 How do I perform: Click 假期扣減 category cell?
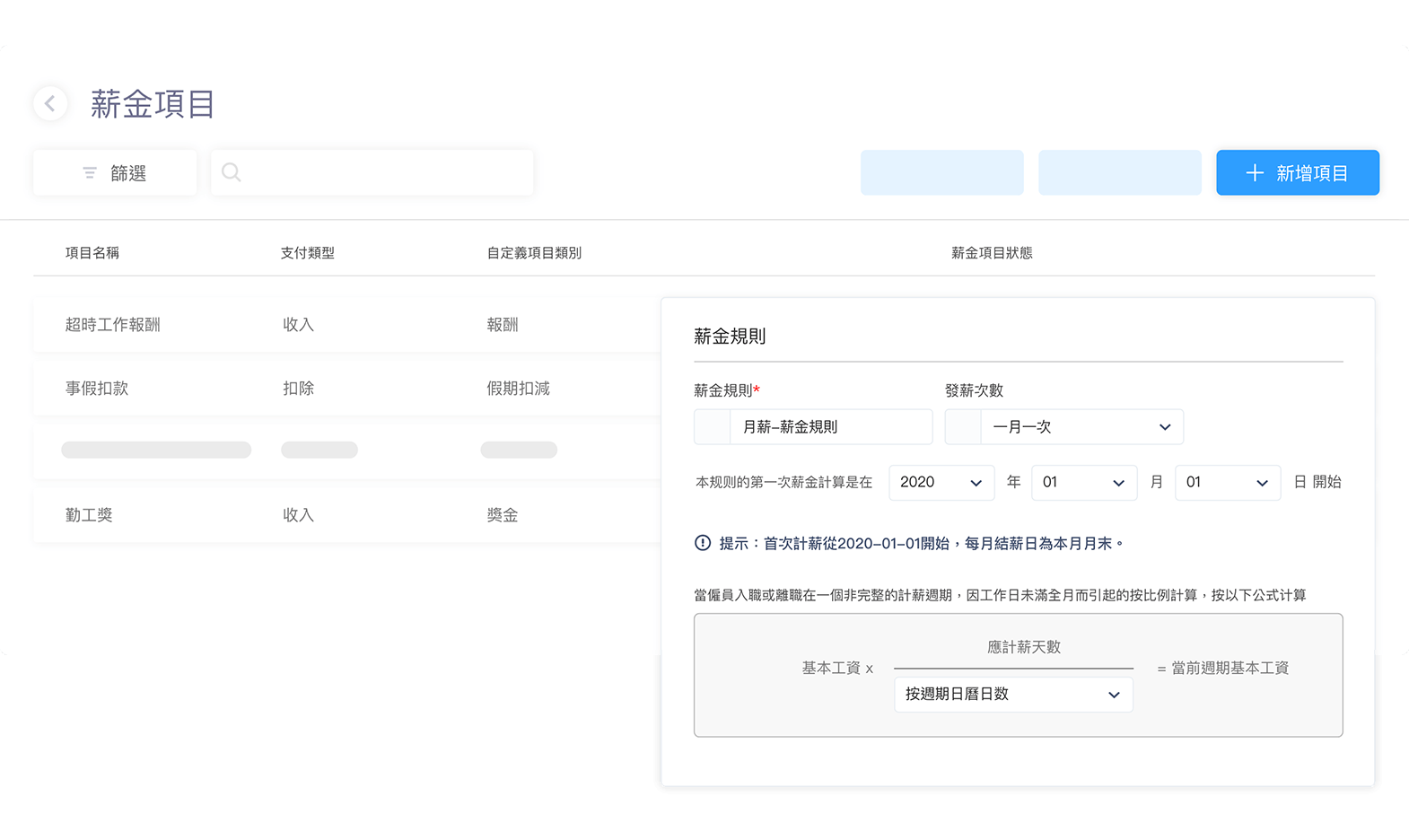(518, 389)
